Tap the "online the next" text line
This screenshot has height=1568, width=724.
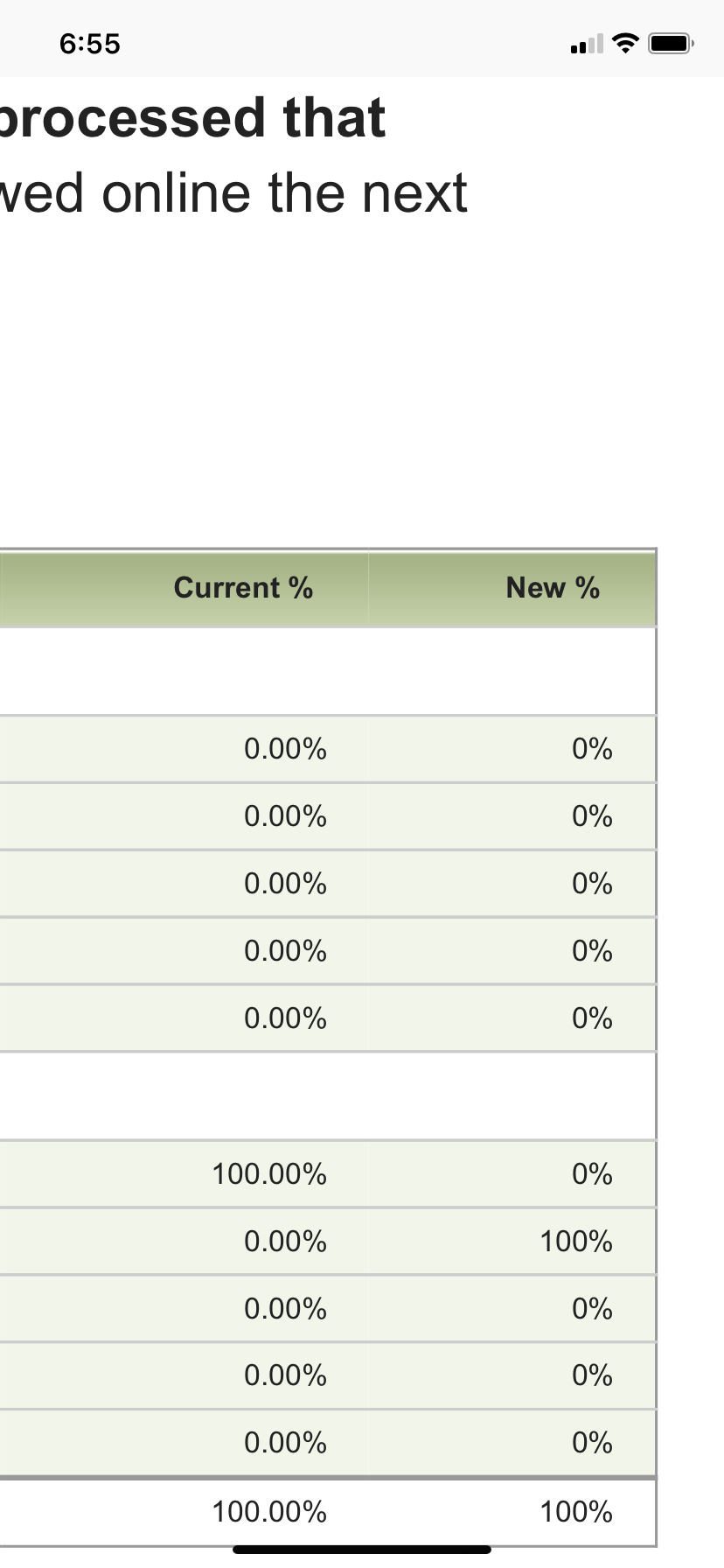pyautogui.click(x=284, y=193)
